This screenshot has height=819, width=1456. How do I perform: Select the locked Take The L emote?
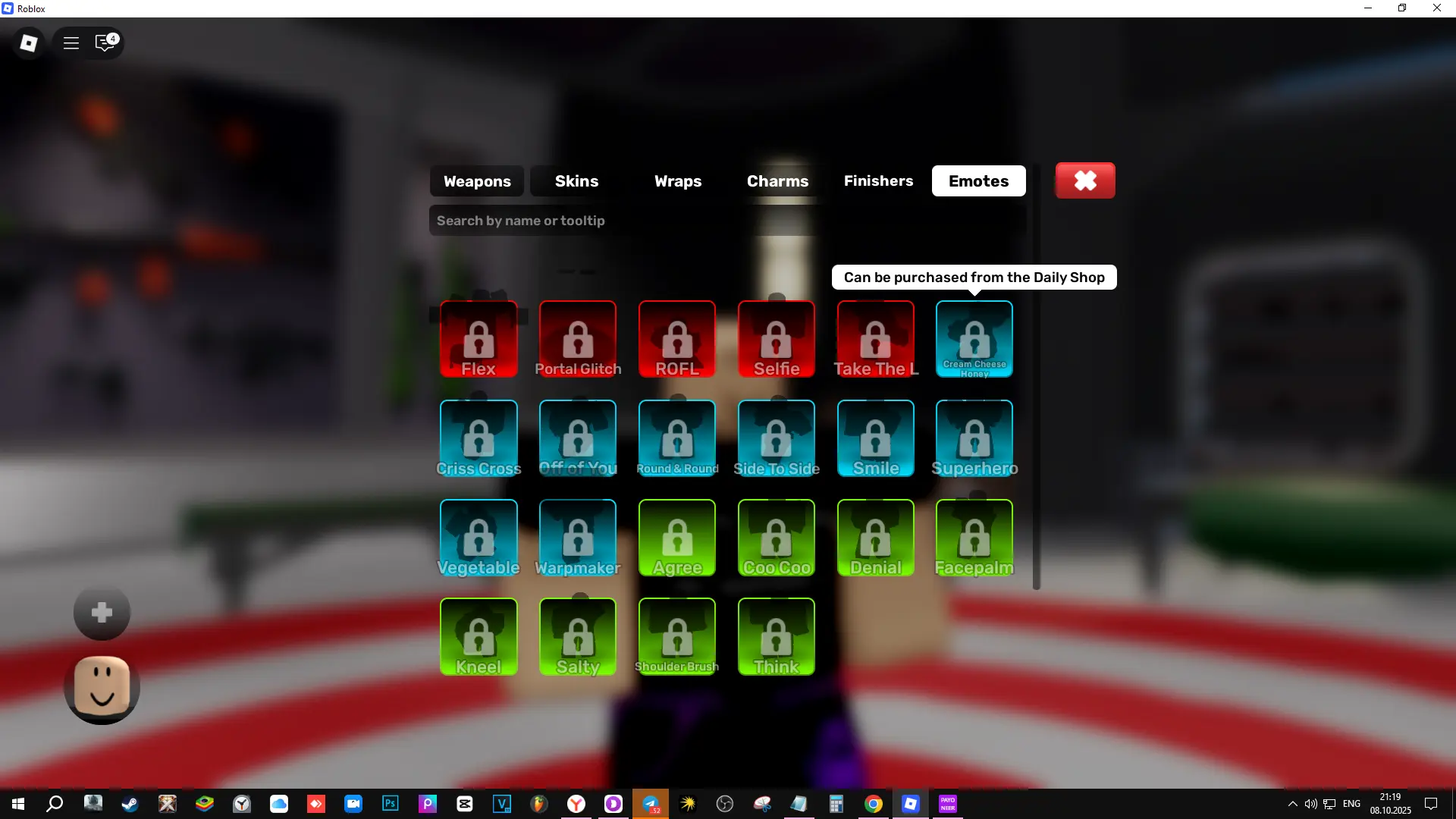876,339
